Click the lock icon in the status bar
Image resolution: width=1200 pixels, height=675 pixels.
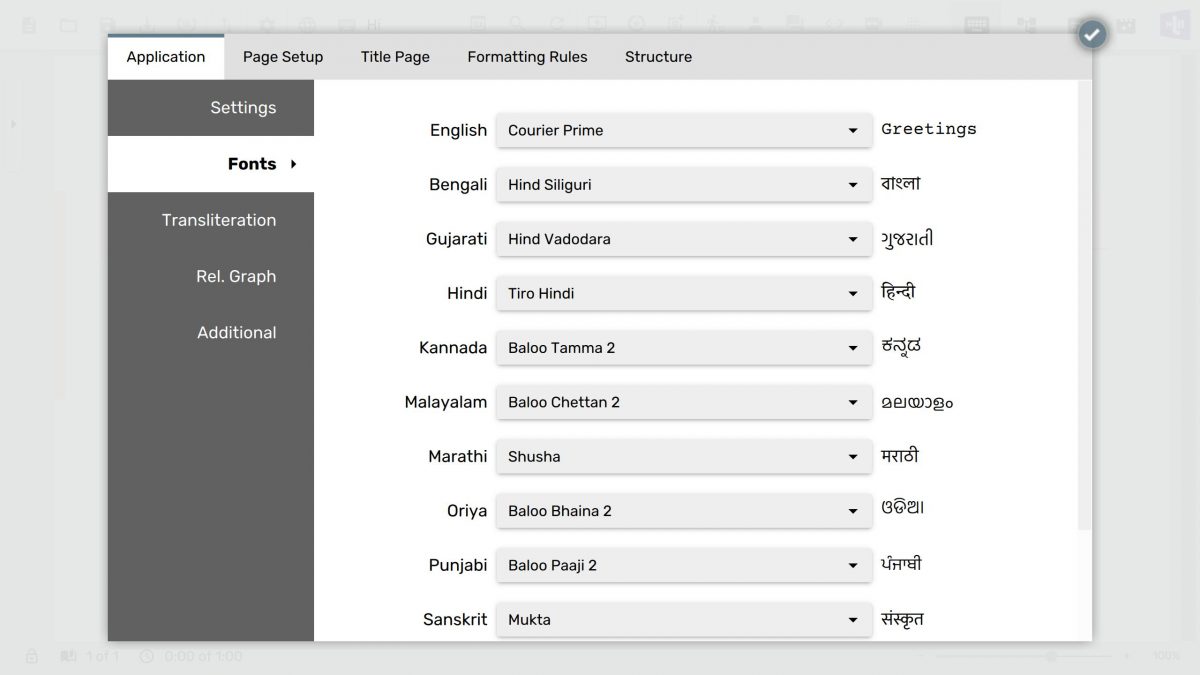pyautogui.click(x=30, y=656)
